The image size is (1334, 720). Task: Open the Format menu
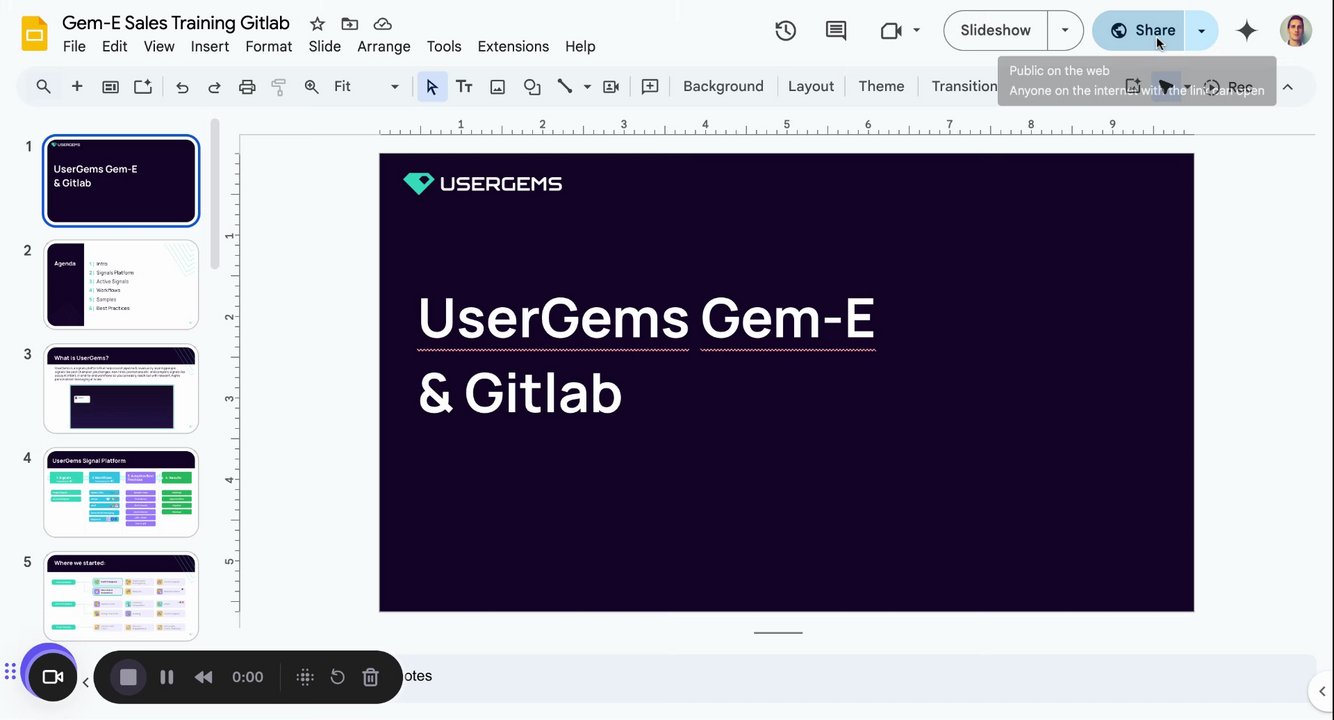click(x=269, y=47)
